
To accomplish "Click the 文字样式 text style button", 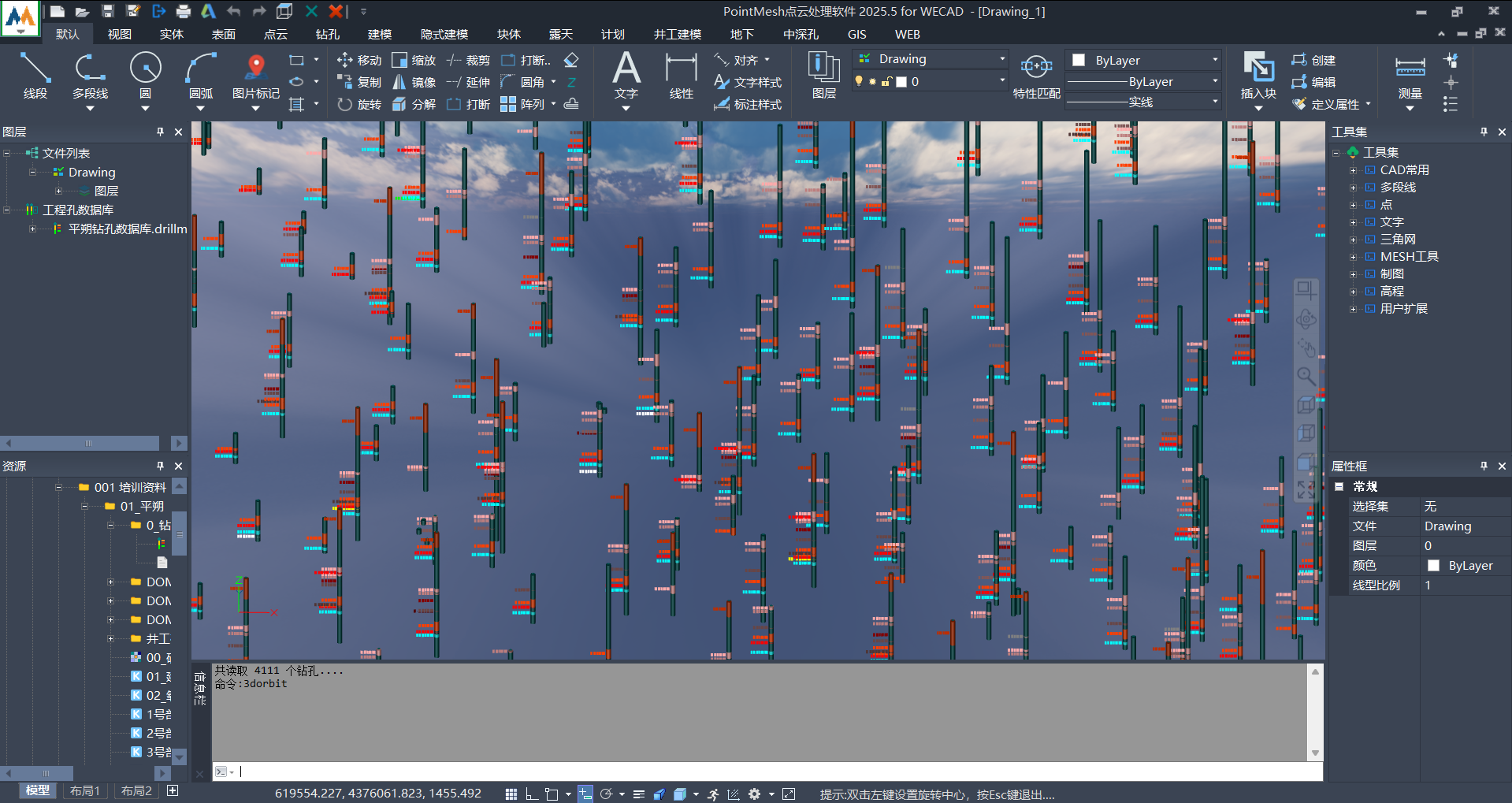I will (x=748, y=82).
